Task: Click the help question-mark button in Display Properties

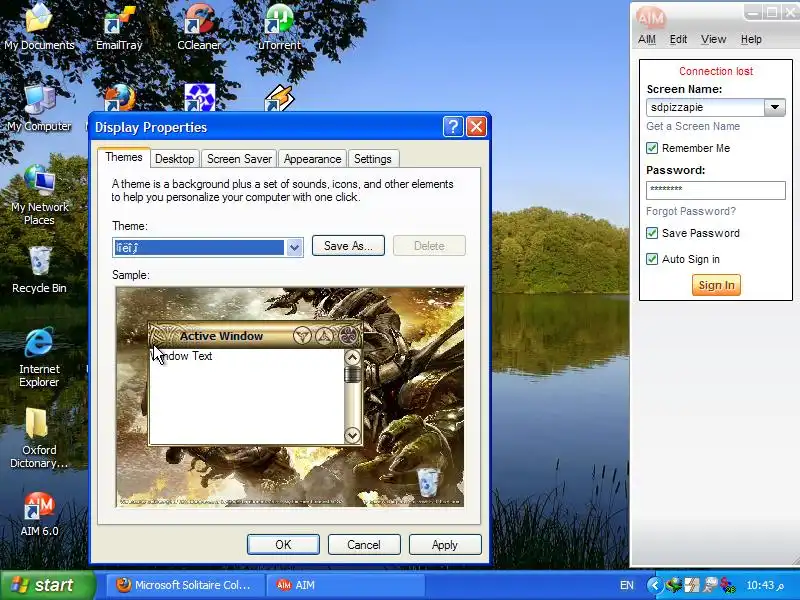Action: tap(453, 127)
